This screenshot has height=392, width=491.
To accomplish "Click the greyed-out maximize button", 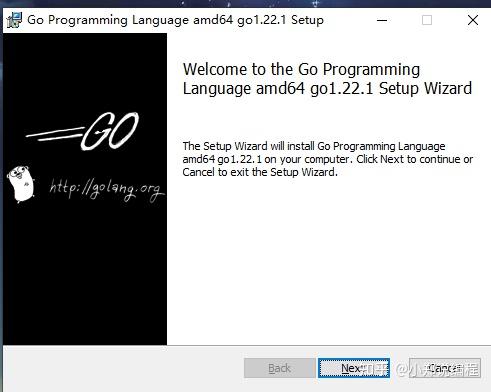I will (x=427, y=20).
